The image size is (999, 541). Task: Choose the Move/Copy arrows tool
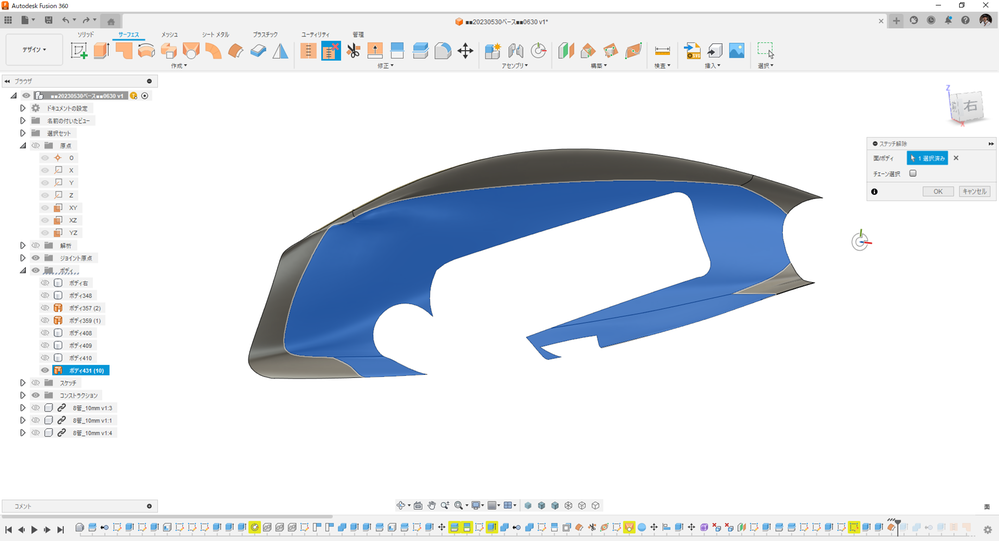click(x=465, y=51)
